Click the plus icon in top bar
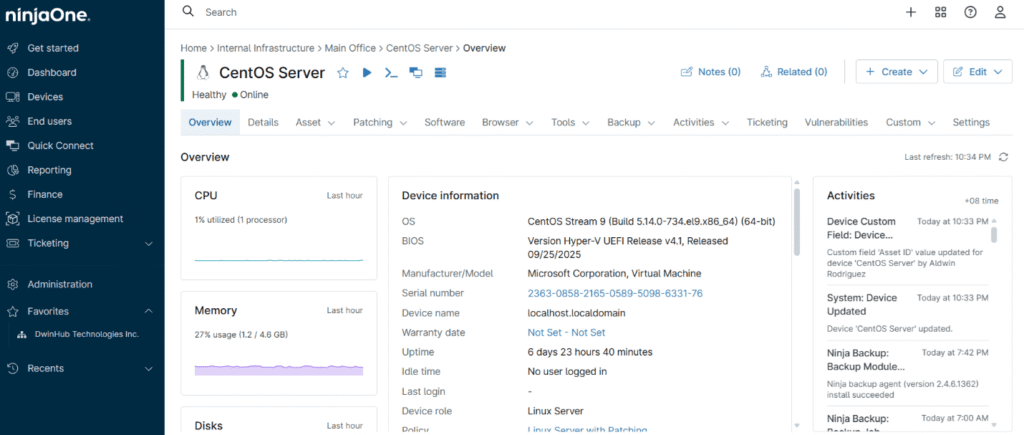The image size is (1024, 435). (x=910, y=12)
